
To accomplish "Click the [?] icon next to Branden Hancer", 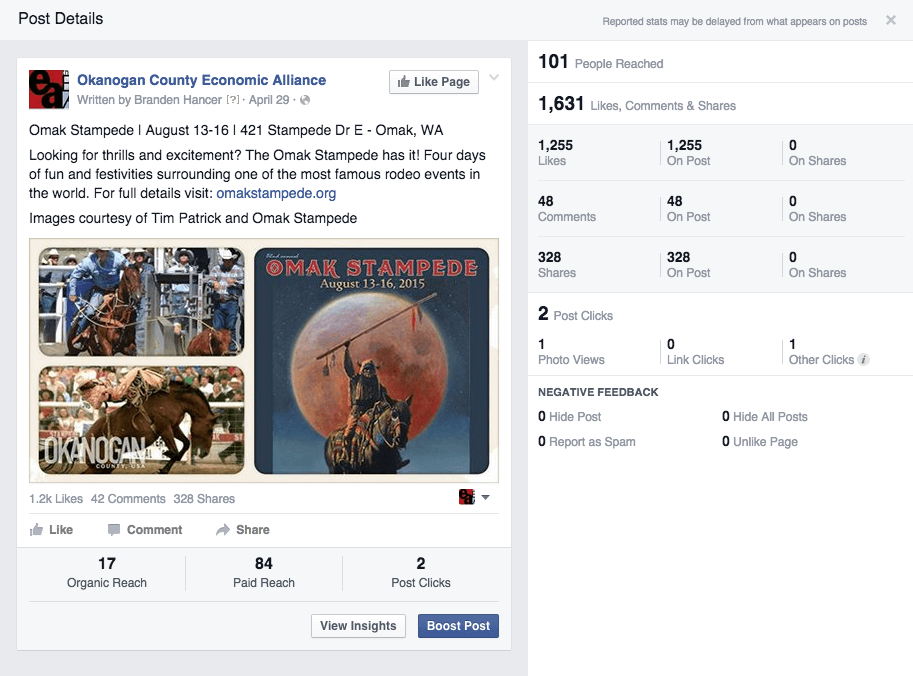I will tap(232, 98).
